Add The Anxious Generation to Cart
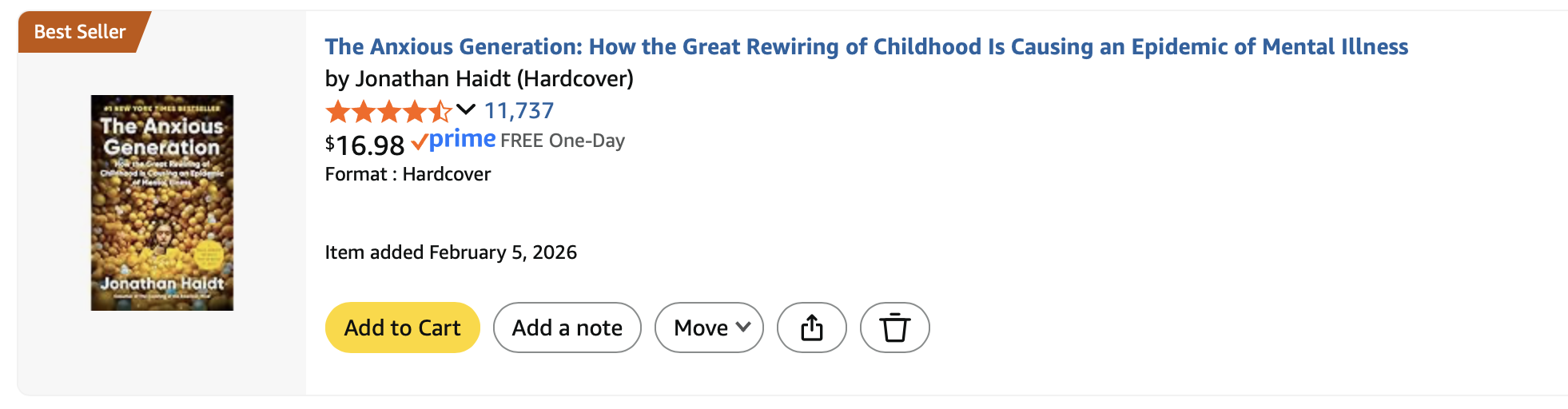The width and height of the screenshot is (1568, 409). pyautogui.click(x=402, y=328)
